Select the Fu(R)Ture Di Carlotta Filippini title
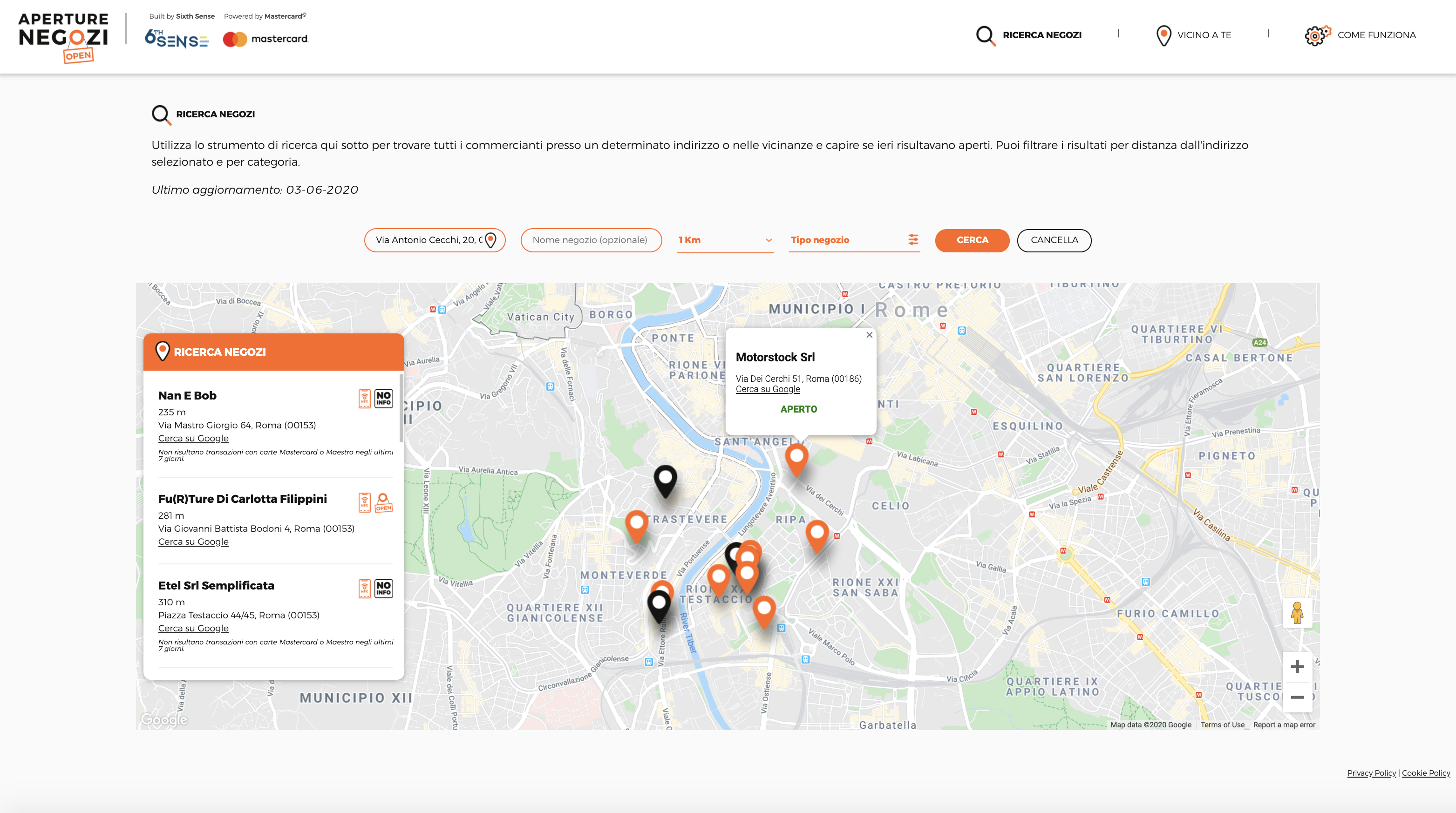This screenshot has height=813, width=1456. pyautogui.click(x=243, y=499)
